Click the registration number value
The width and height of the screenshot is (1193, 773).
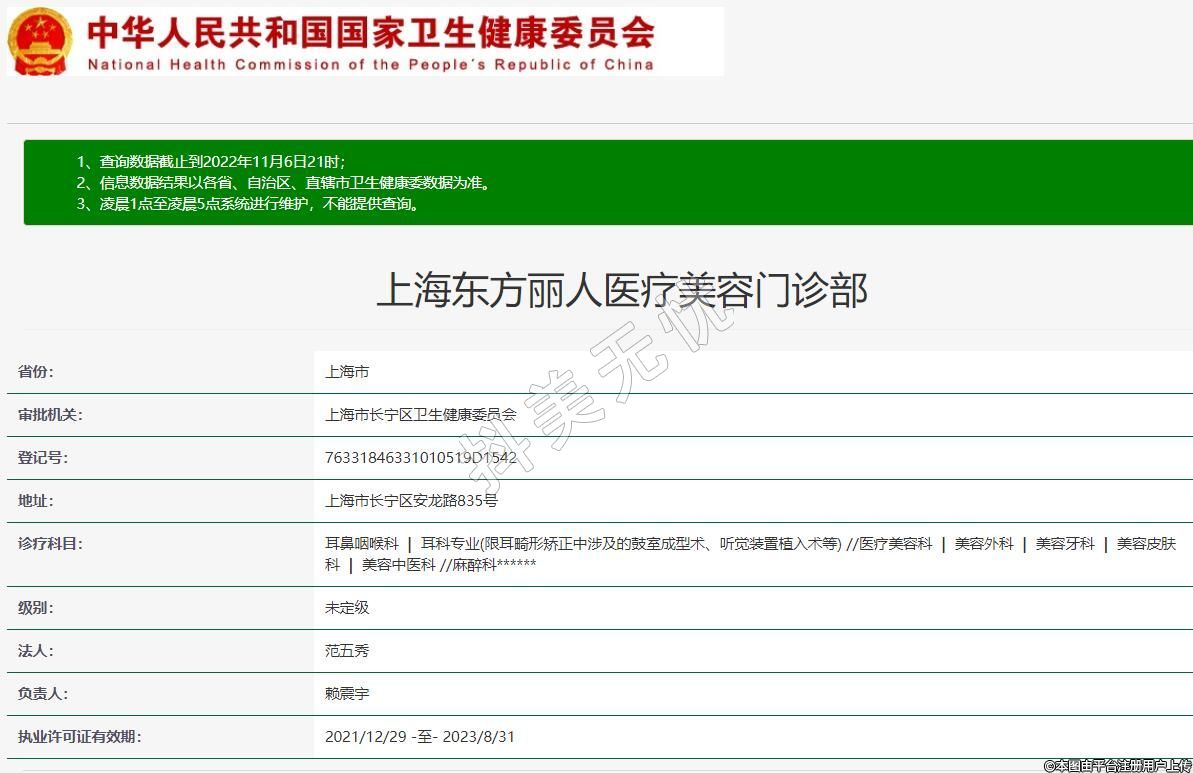[420, 458]
